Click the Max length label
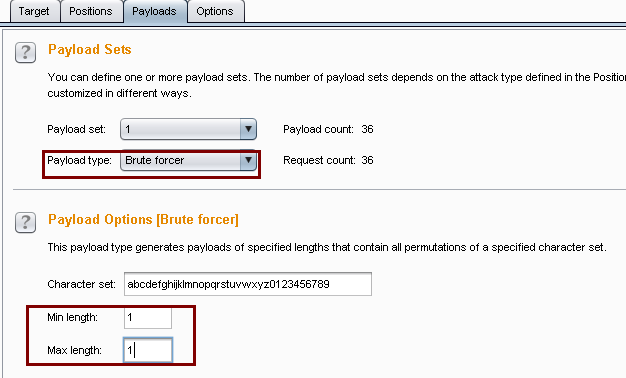 [x=75, y=350]
